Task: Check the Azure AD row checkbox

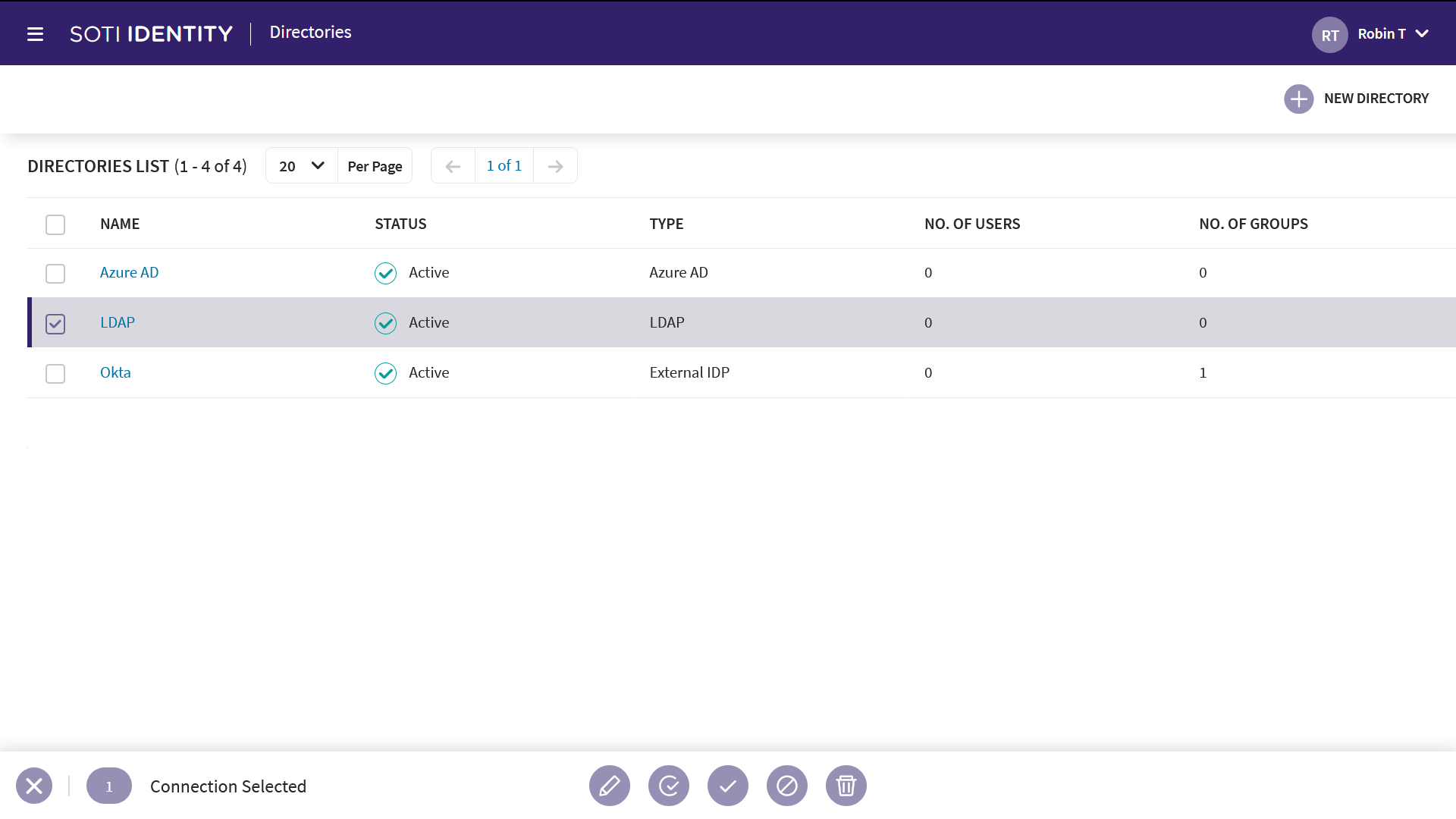Action: click(x=55, y=273)
